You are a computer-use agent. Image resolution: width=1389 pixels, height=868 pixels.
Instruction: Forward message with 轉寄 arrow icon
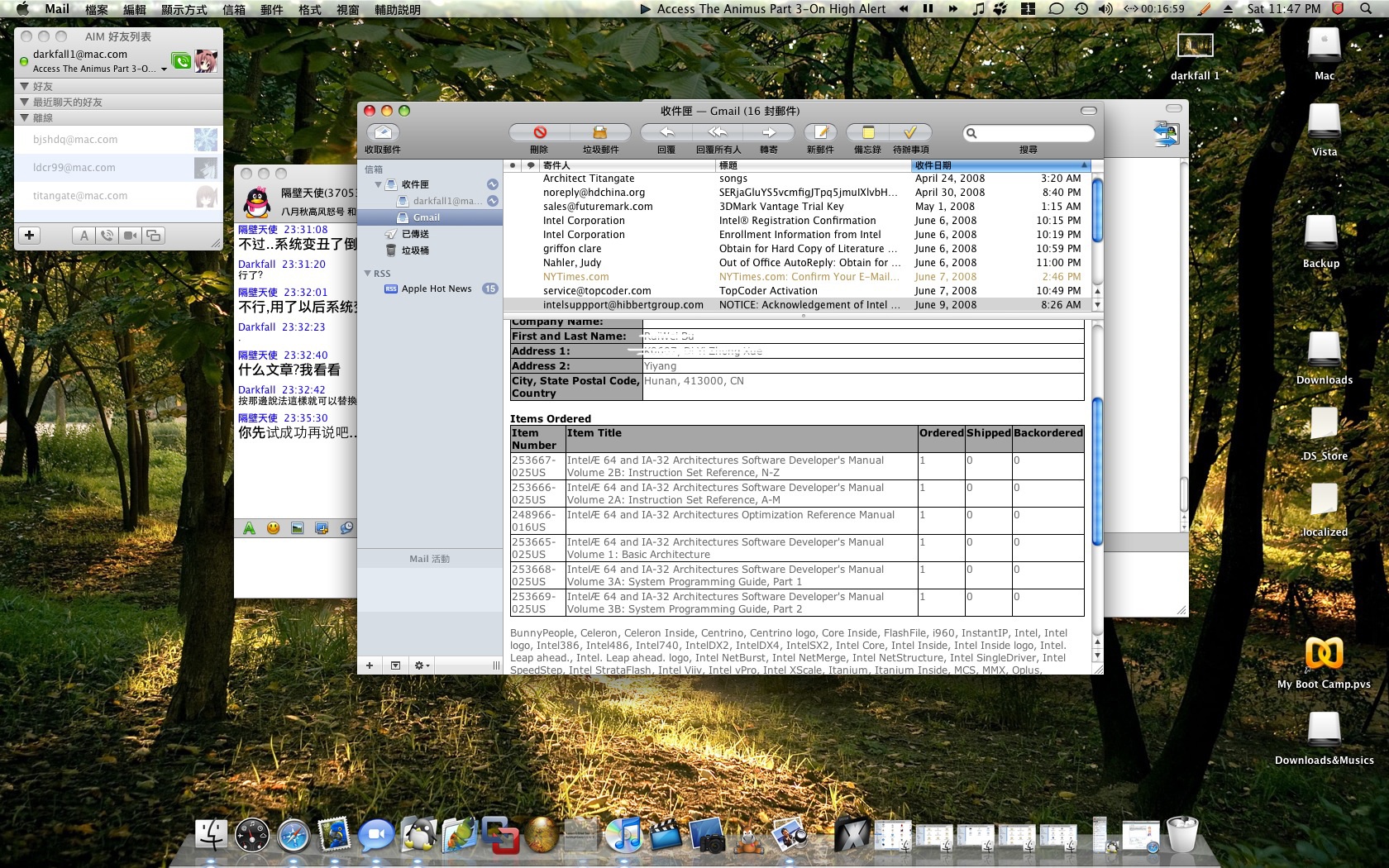tap(769, 132)
